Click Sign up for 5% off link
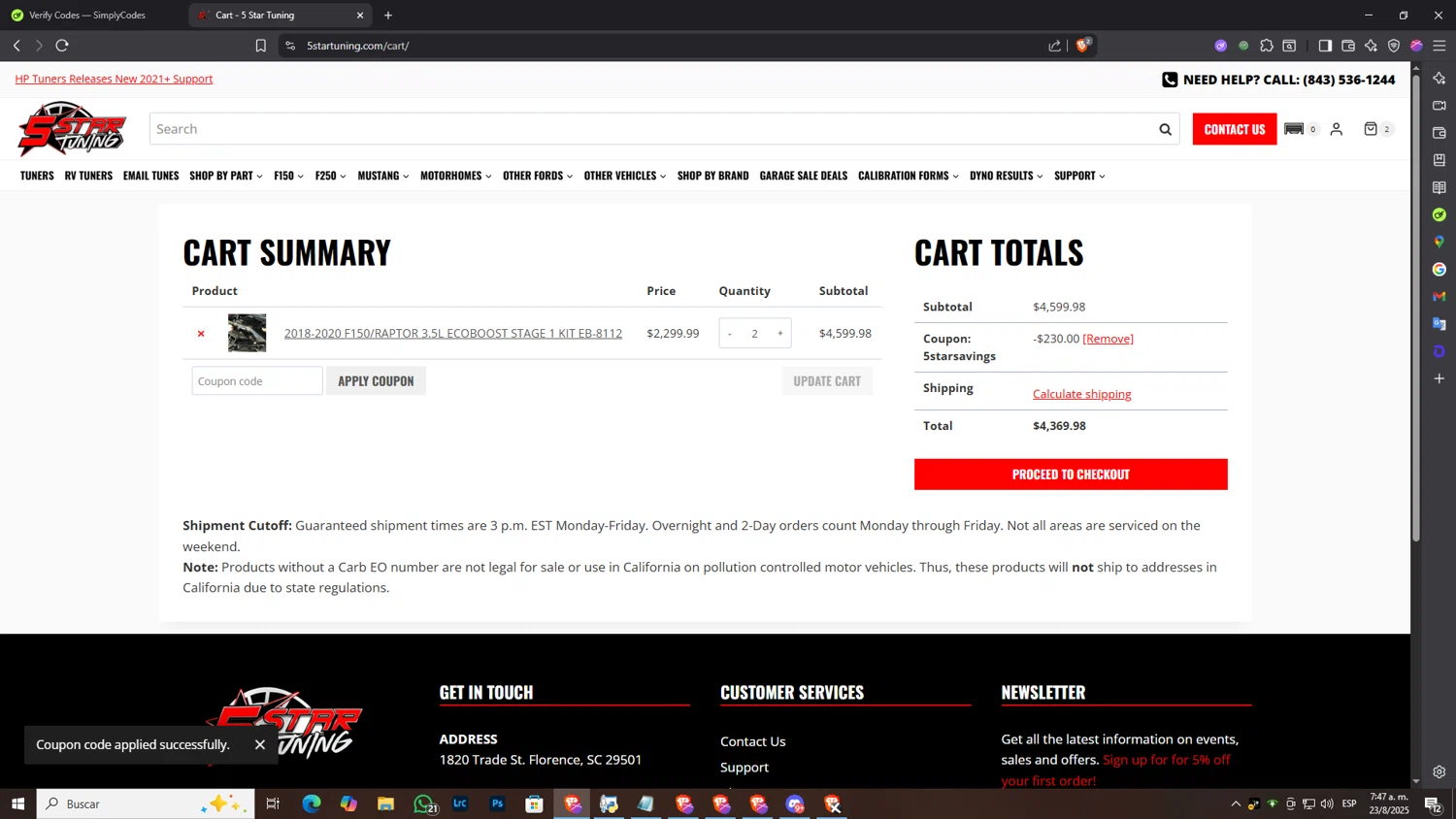Image resolution: width=1456 pixels, height=819 pixels. click(1116, 770)
